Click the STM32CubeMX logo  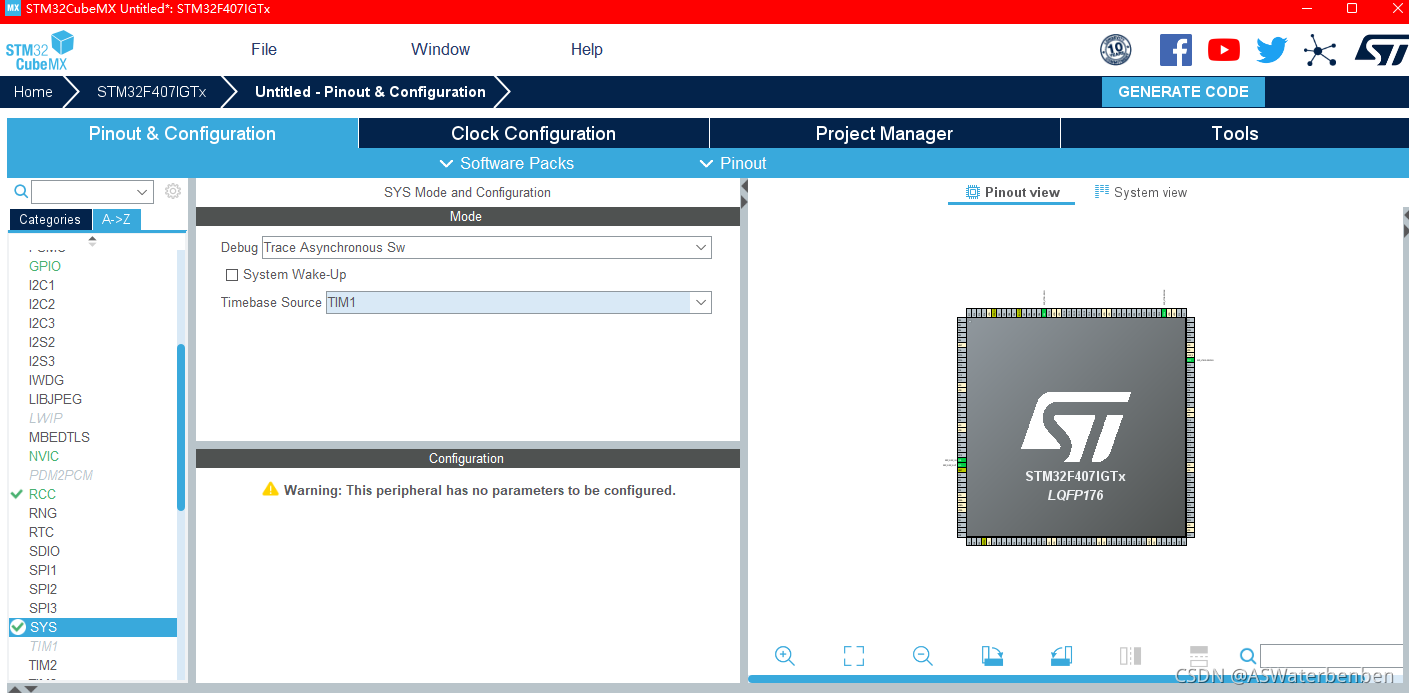(40, 50)
